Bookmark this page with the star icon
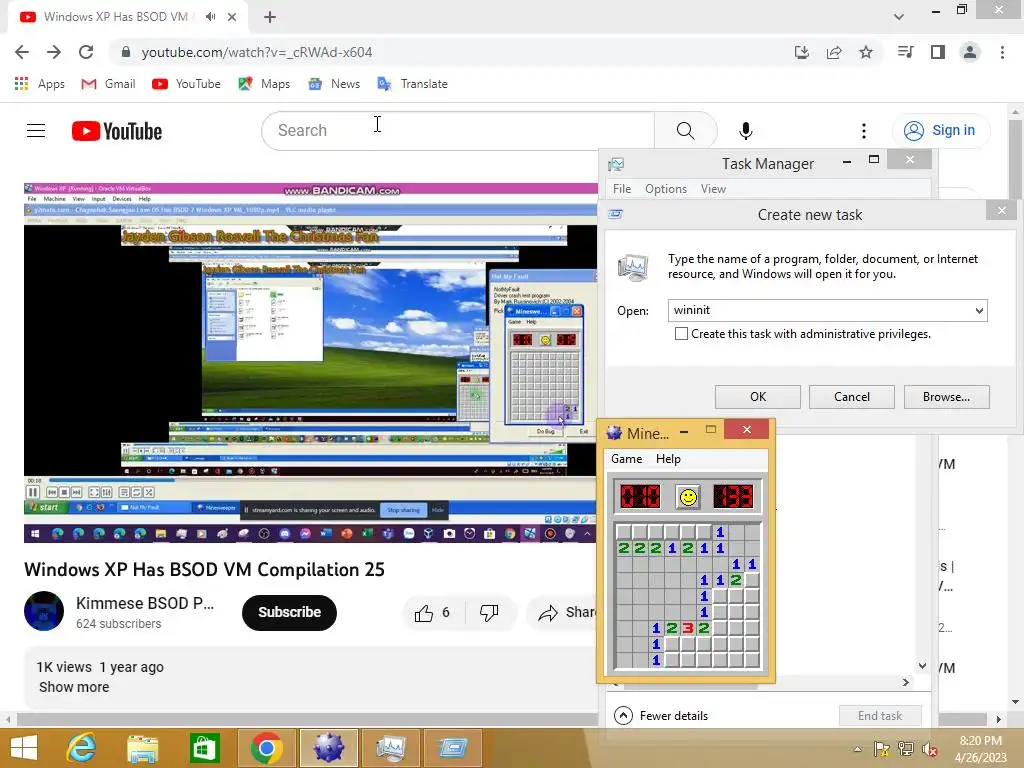The image size is (1024, 768). point(866,52)
